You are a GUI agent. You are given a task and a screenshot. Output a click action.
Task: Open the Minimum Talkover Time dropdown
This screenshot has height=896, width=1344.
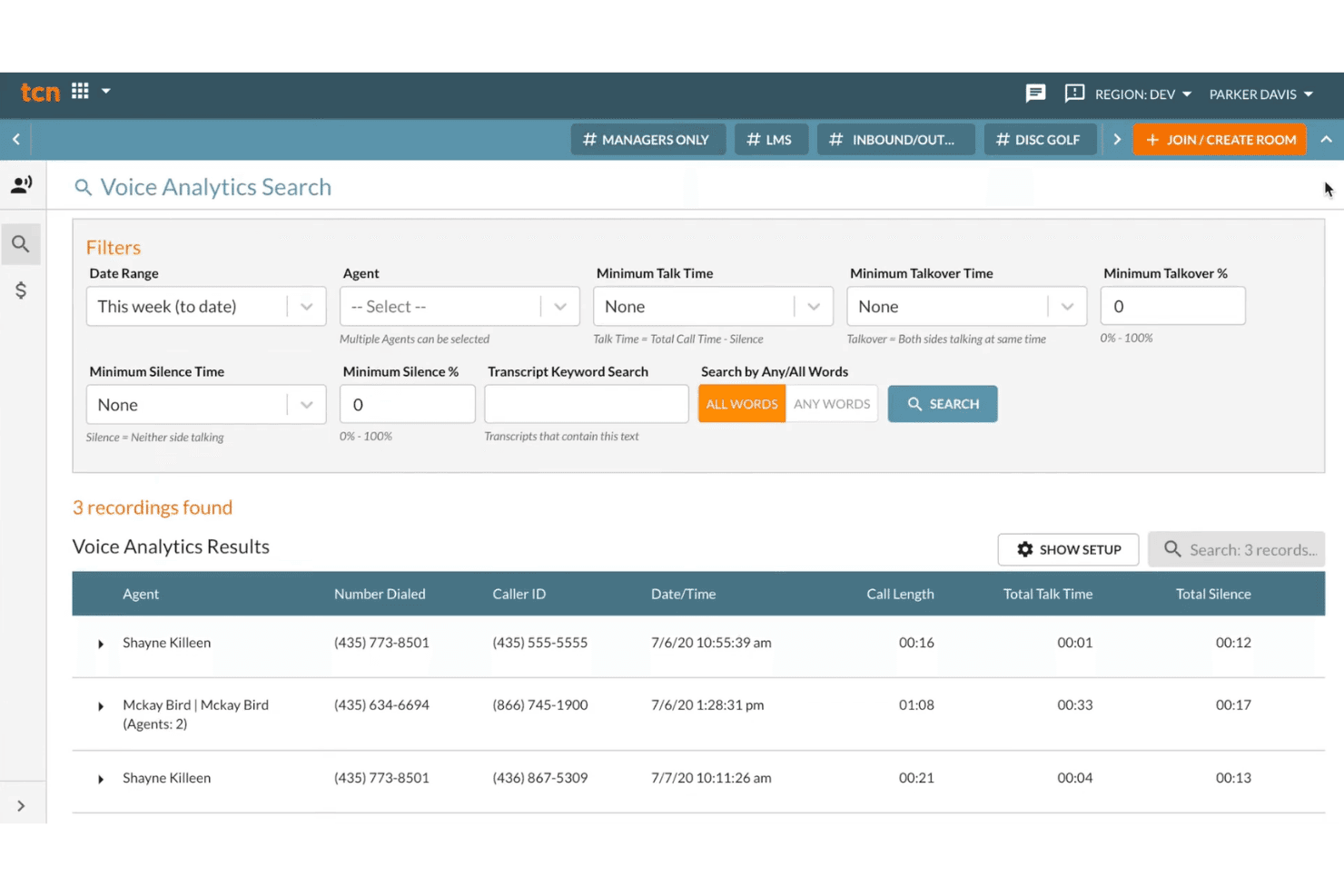click(966, 307)
